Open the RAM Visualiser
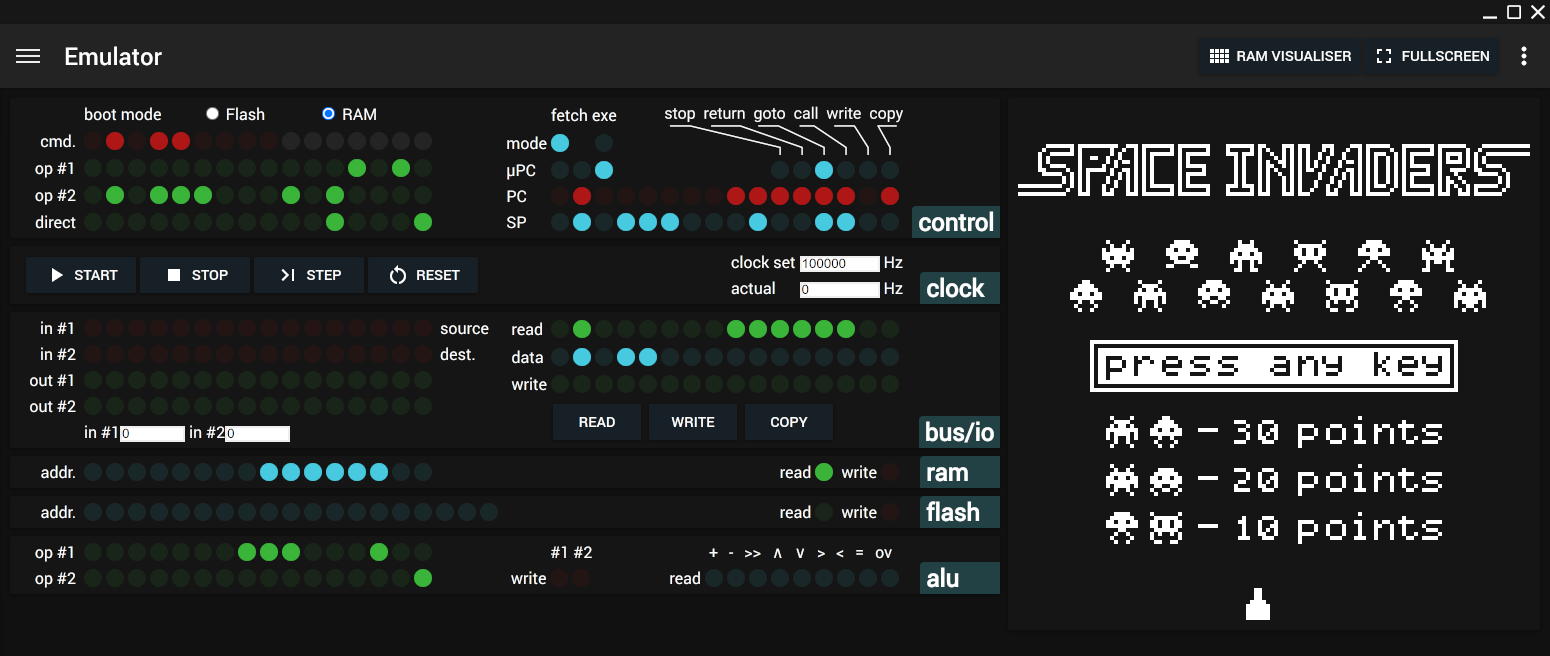Viewport: 1550px width, 656px height. point(1280,56)
